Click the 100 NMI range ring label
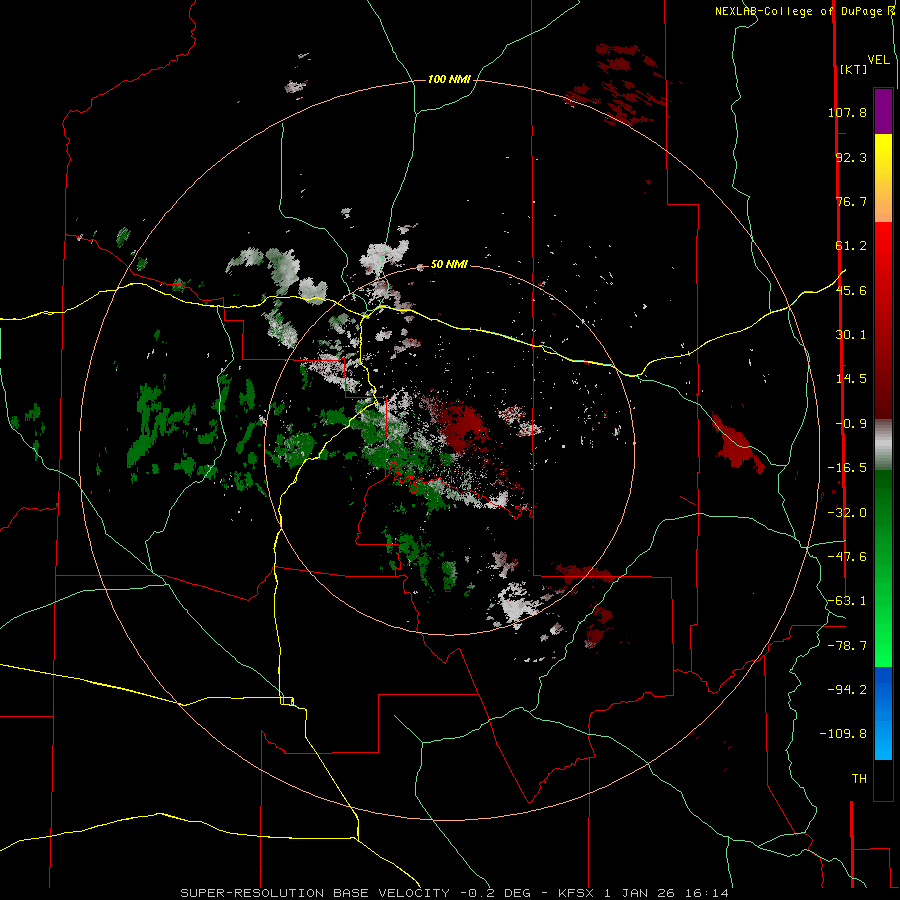Image resolution: width=900 pixels, height=900 pixels. tap(449, 79)
